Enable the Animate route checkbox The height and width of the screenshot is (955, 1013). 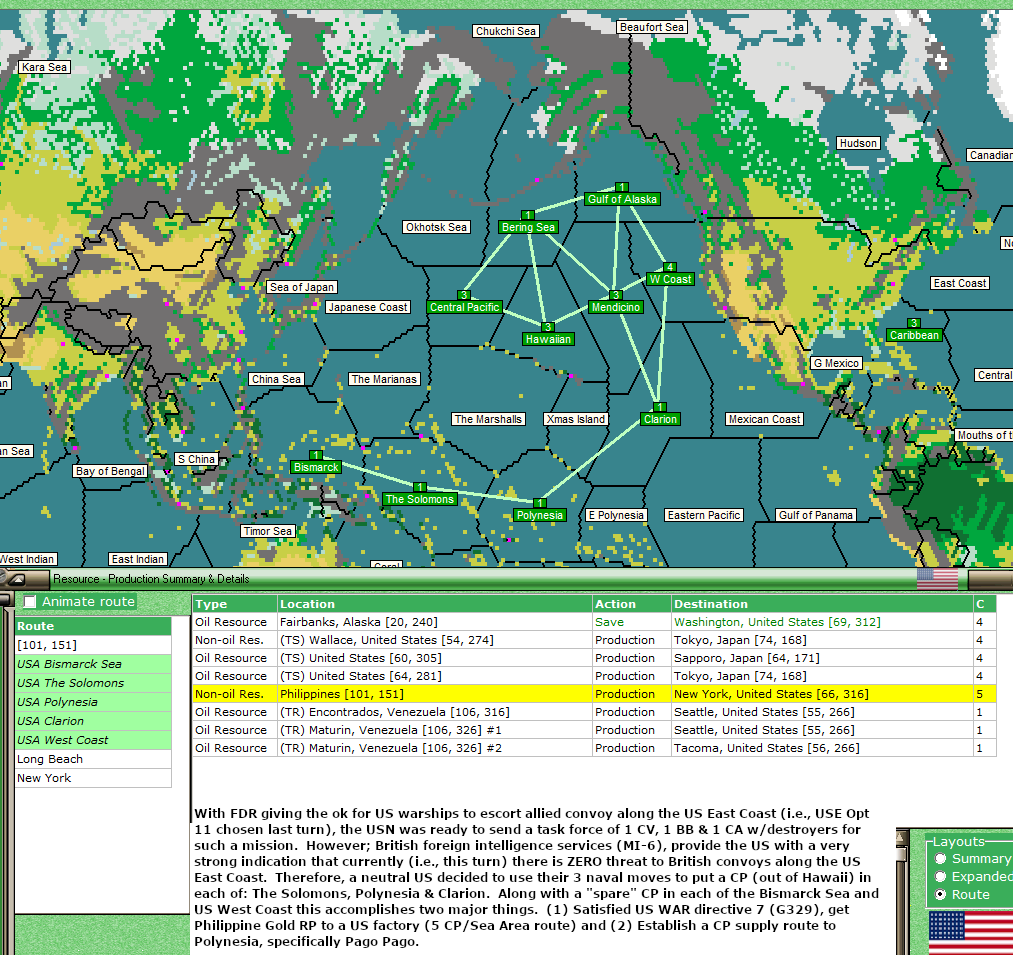coord(30,602)
